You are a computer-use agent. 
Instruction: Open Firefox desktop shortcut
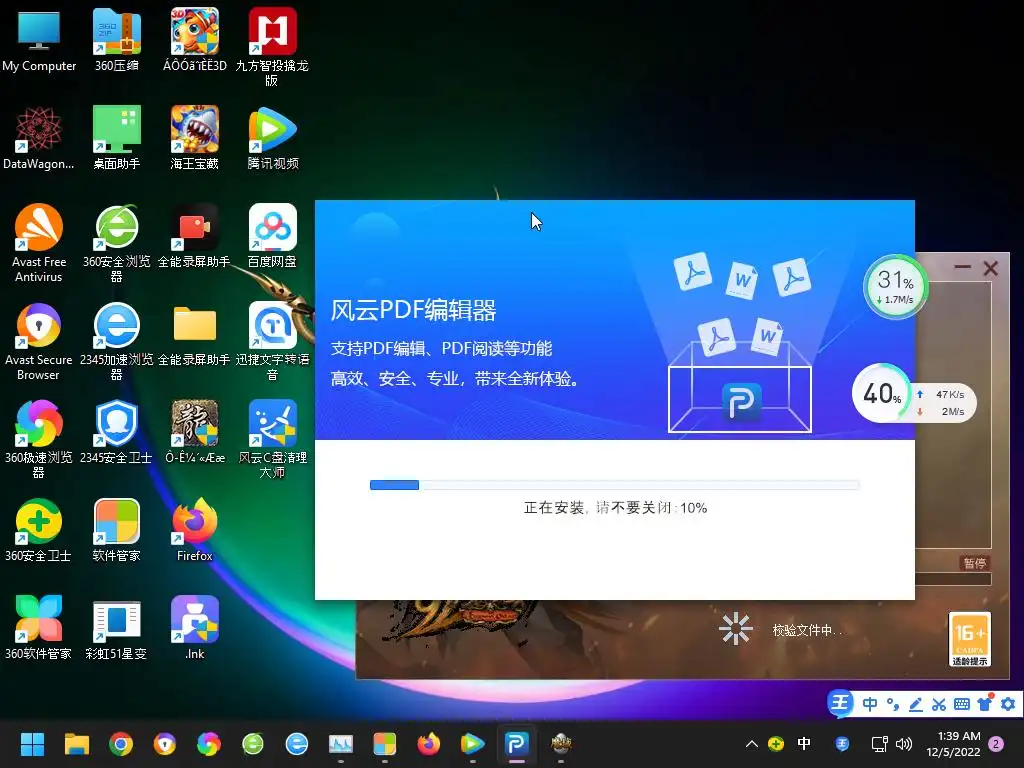tap(195, 530)
